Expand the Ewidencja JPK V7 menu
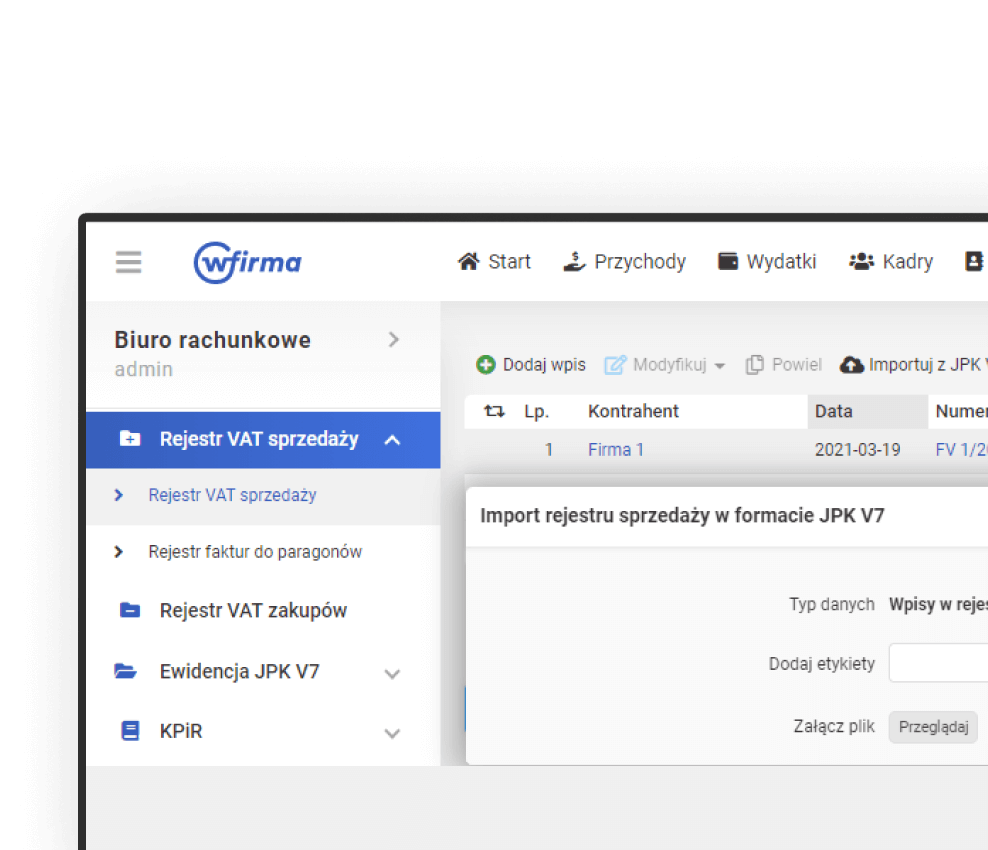Viewport: 988px width, 850px height. coord(392,673)
